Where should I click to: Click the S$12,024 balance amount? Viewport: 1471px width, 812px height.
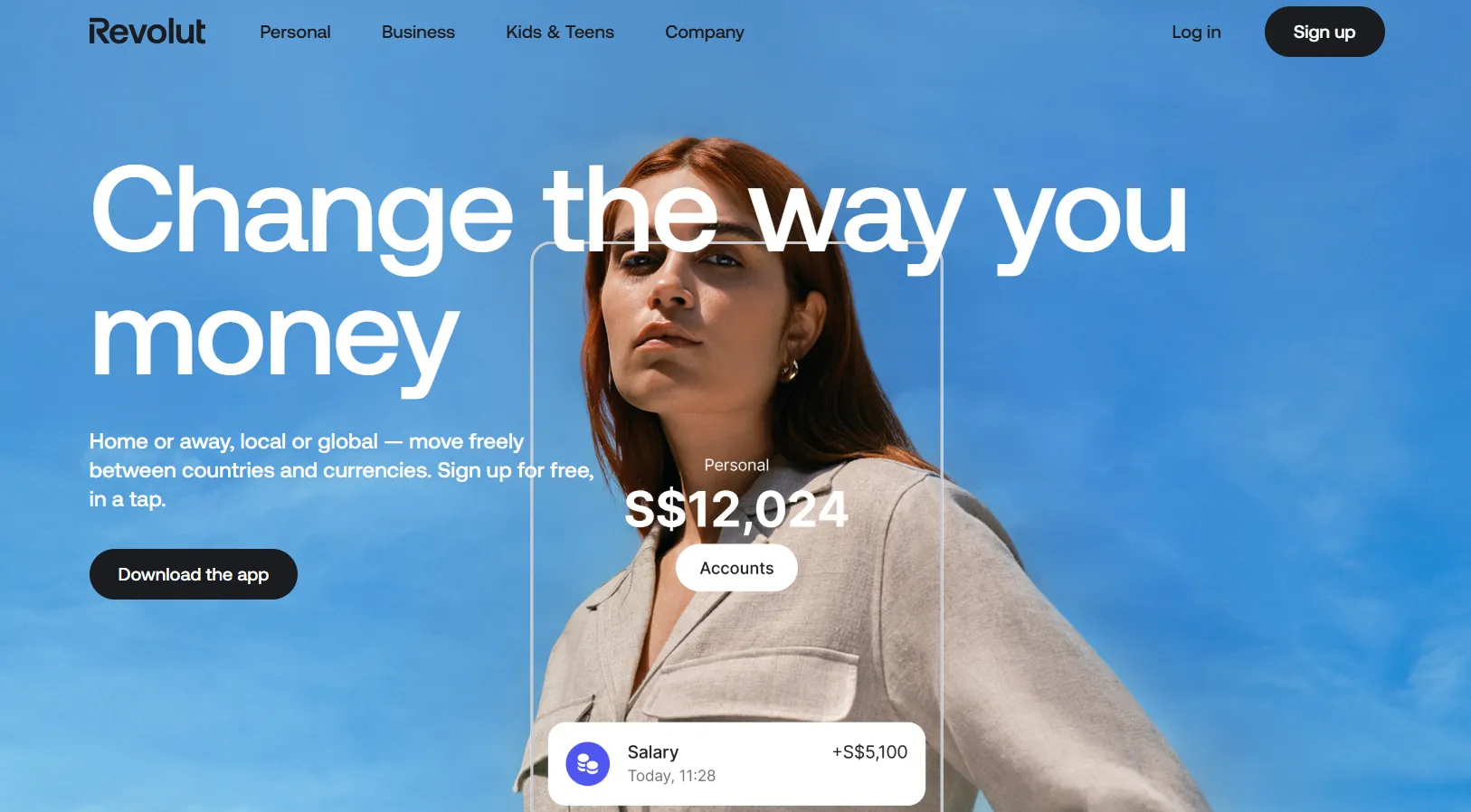(x=736, y=510)
